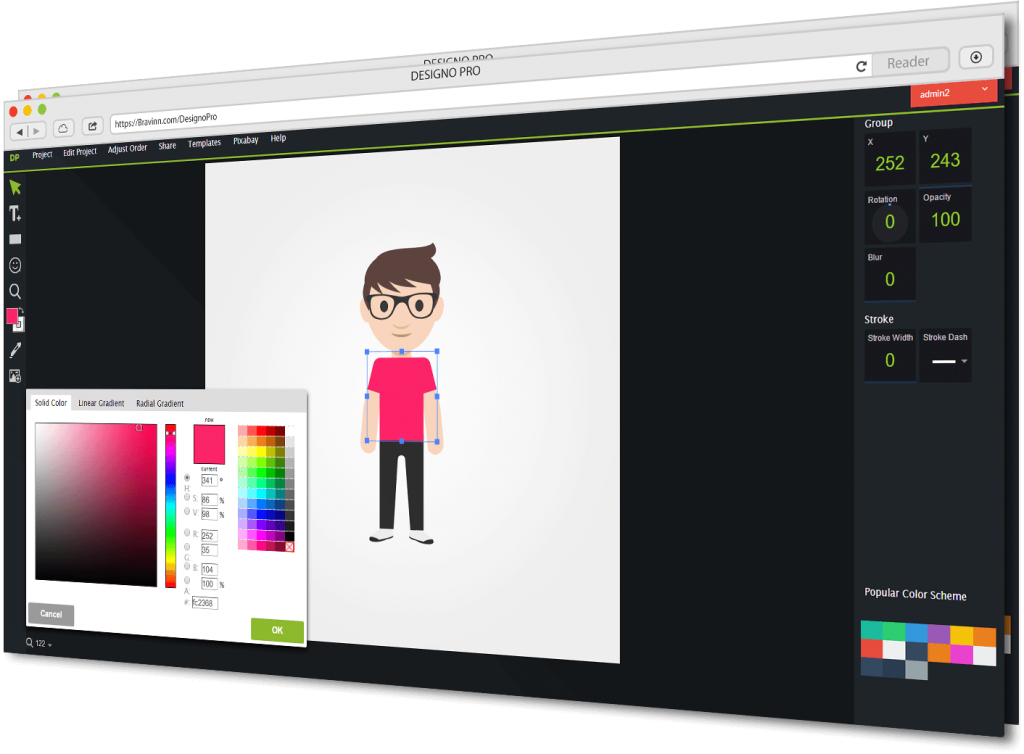Image resolution: width=1024 pixels, height=754 pixels.
Task: Pick the eyedropper tool
Action: tap(15, 350)
